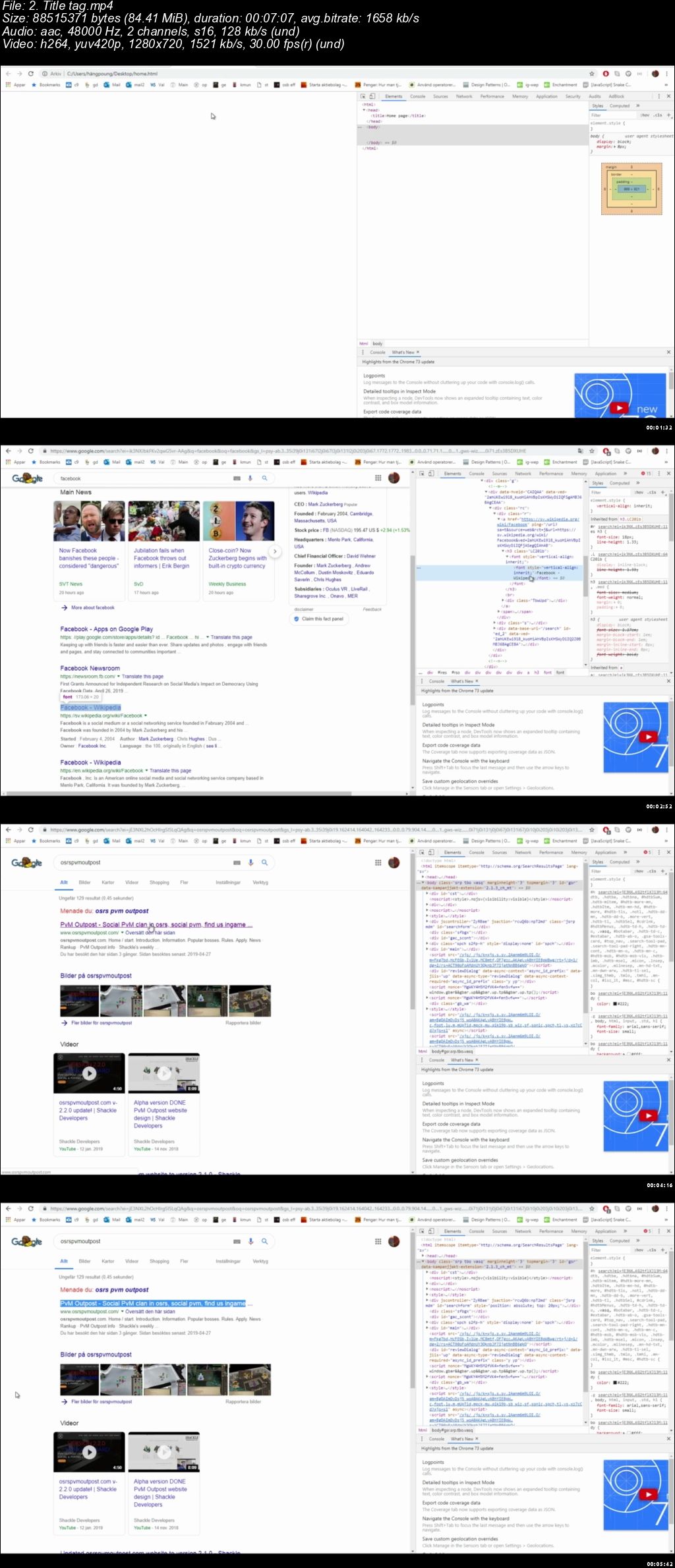Close the What's New drawer tab in home.html frame

tap(418, 352)
